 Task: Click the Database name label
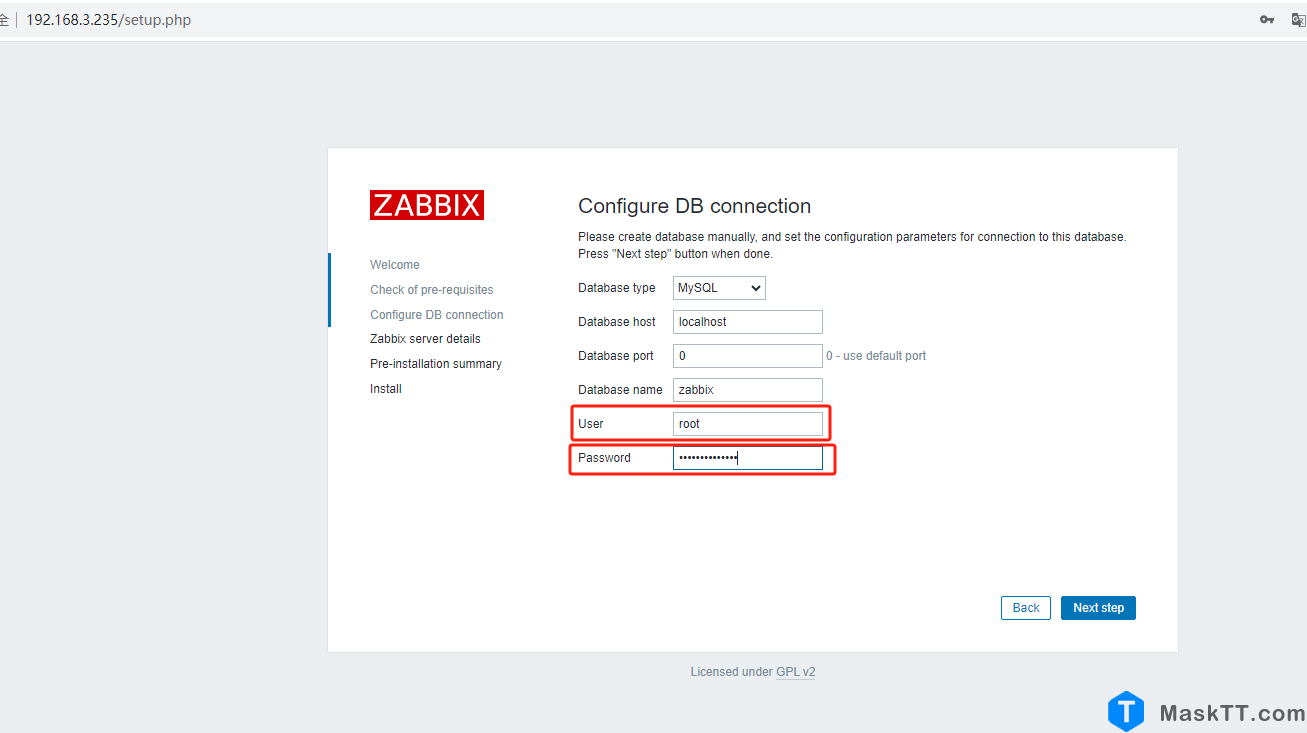click(620, 390)
